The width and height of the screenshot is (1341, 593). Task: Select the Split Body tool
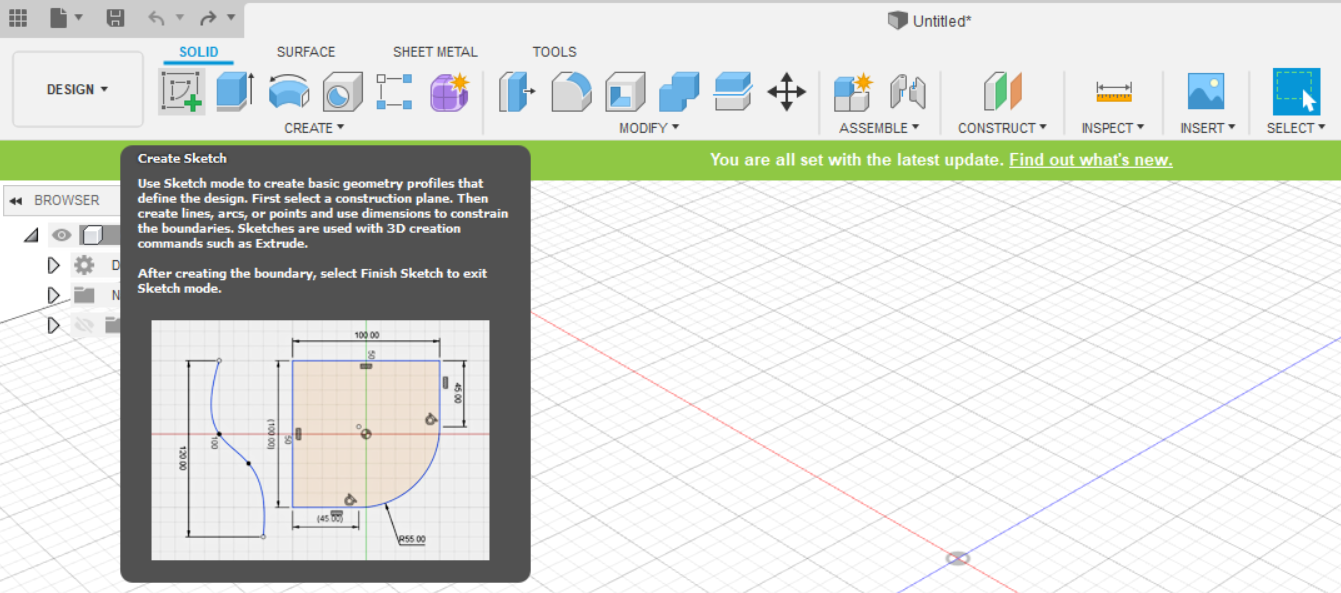733,91
